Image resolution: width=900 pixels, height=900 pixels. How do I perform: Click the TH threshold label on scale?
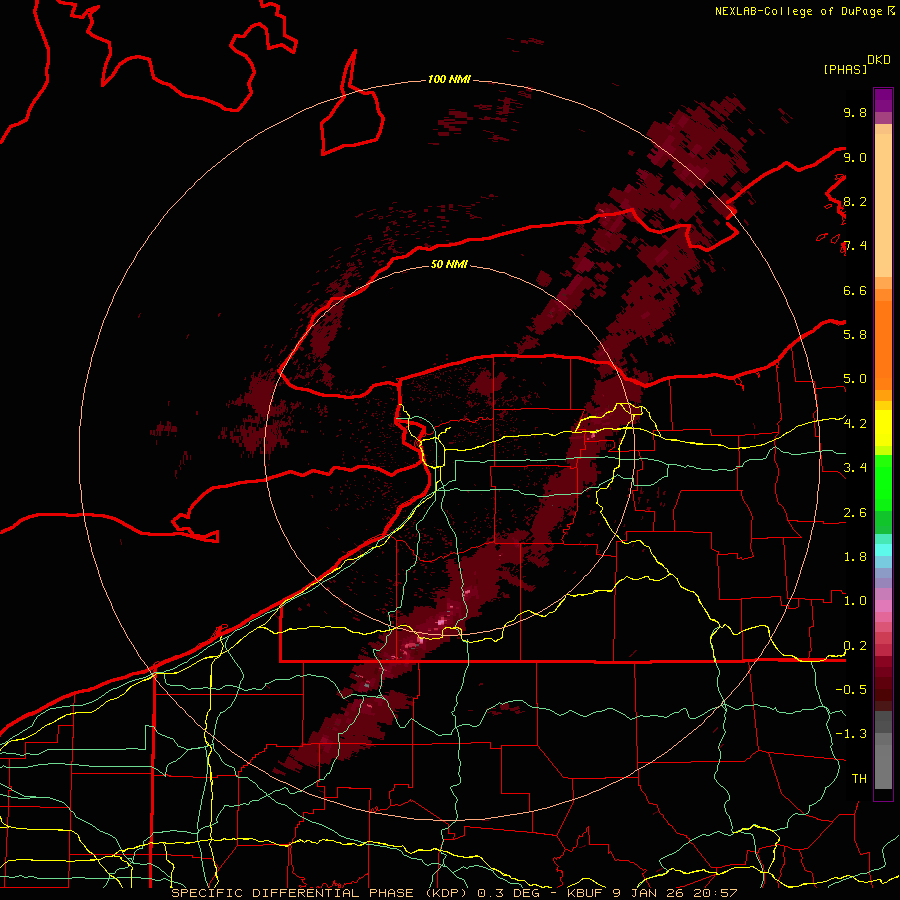(859, 779)
